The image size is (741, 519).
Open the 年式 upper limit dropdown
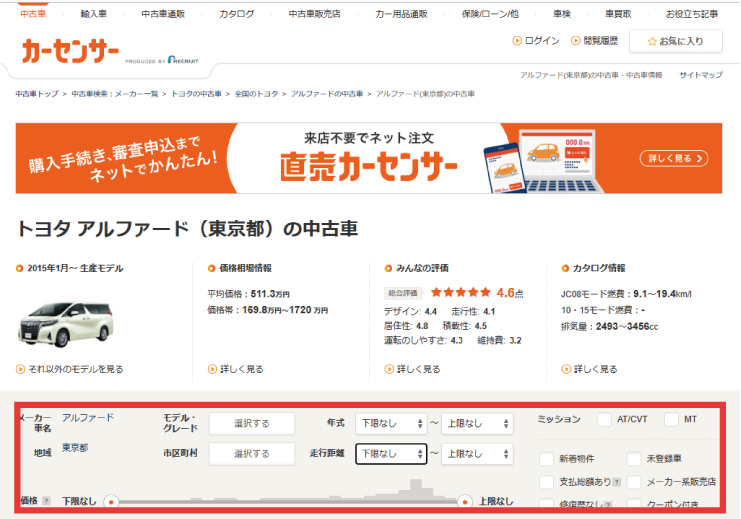477,424
